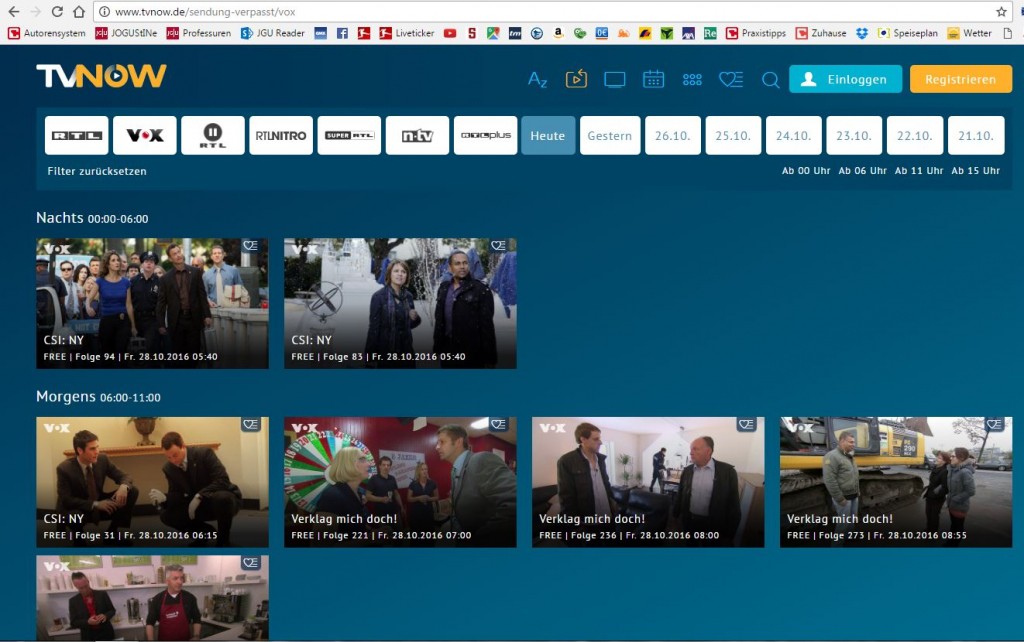Jump to Ab 11 Uhr time section
Image resolution: width=1024 pixels, height=642 pixels.
919,171
